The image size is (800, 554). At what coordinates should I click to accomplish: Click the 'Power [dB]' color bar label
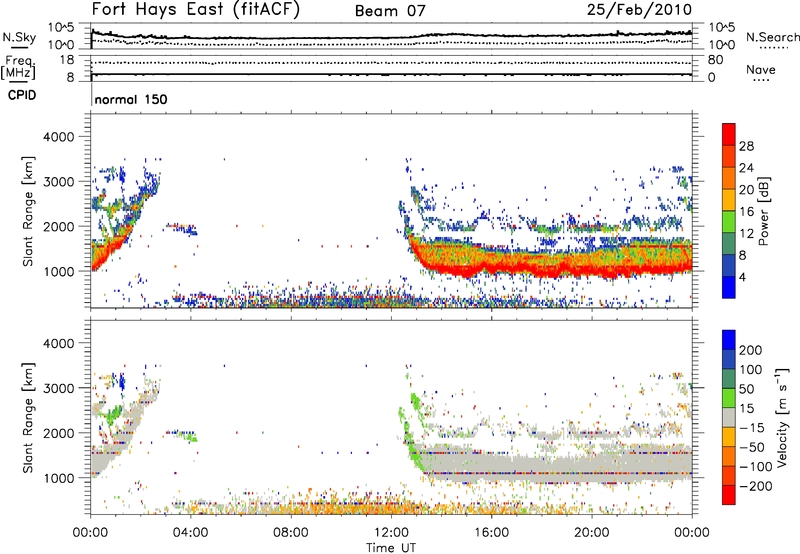point(764,211)
